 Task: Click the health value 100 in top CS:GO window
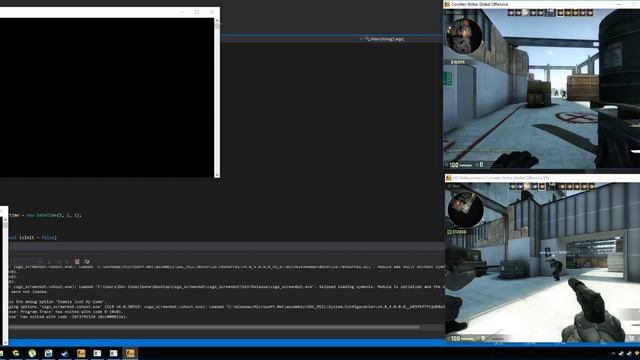click(453, 165)
